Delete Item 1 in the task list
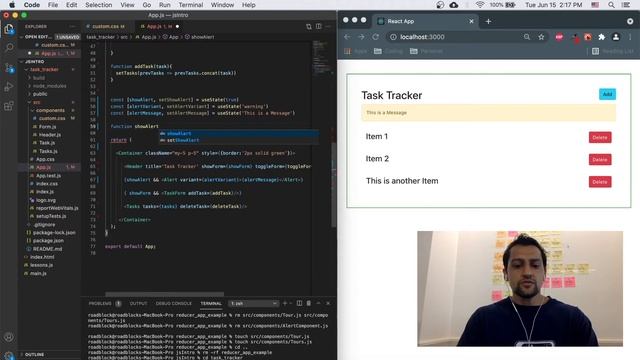 600,138
